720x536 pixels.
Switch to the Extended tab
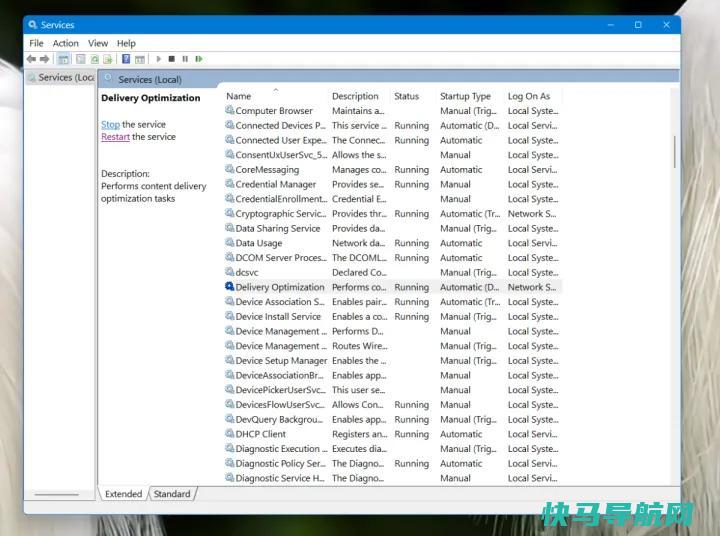pos(123,494)
